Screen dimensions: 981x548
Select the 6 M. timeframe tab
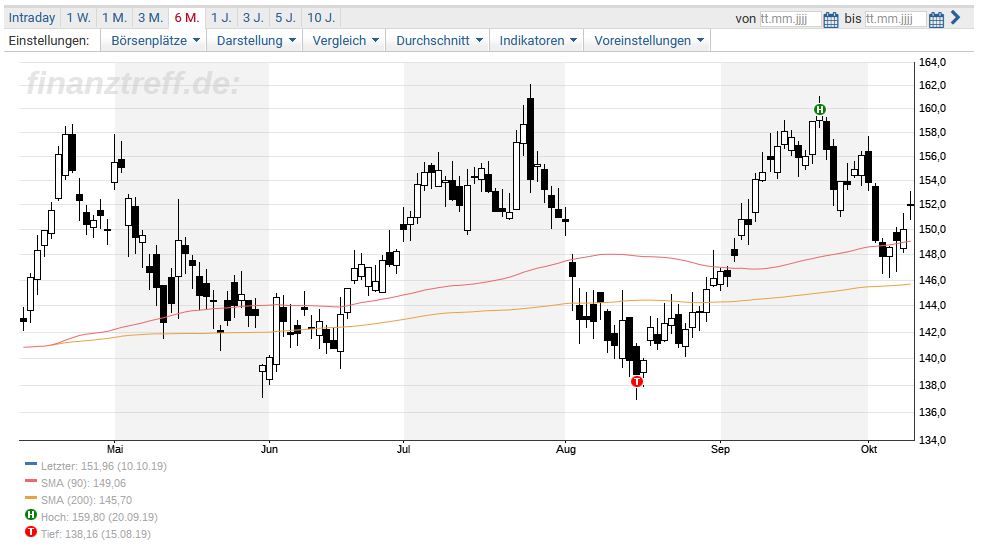point(186,18)
